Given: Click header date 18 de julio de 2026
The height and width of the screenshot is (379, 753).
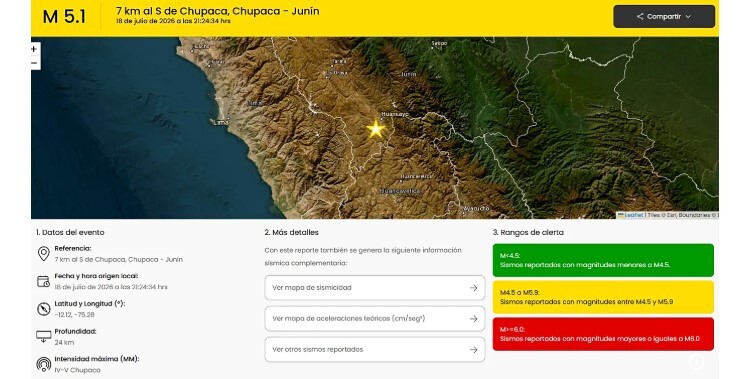Looking at the screenshot, I should tap(173, 21).
